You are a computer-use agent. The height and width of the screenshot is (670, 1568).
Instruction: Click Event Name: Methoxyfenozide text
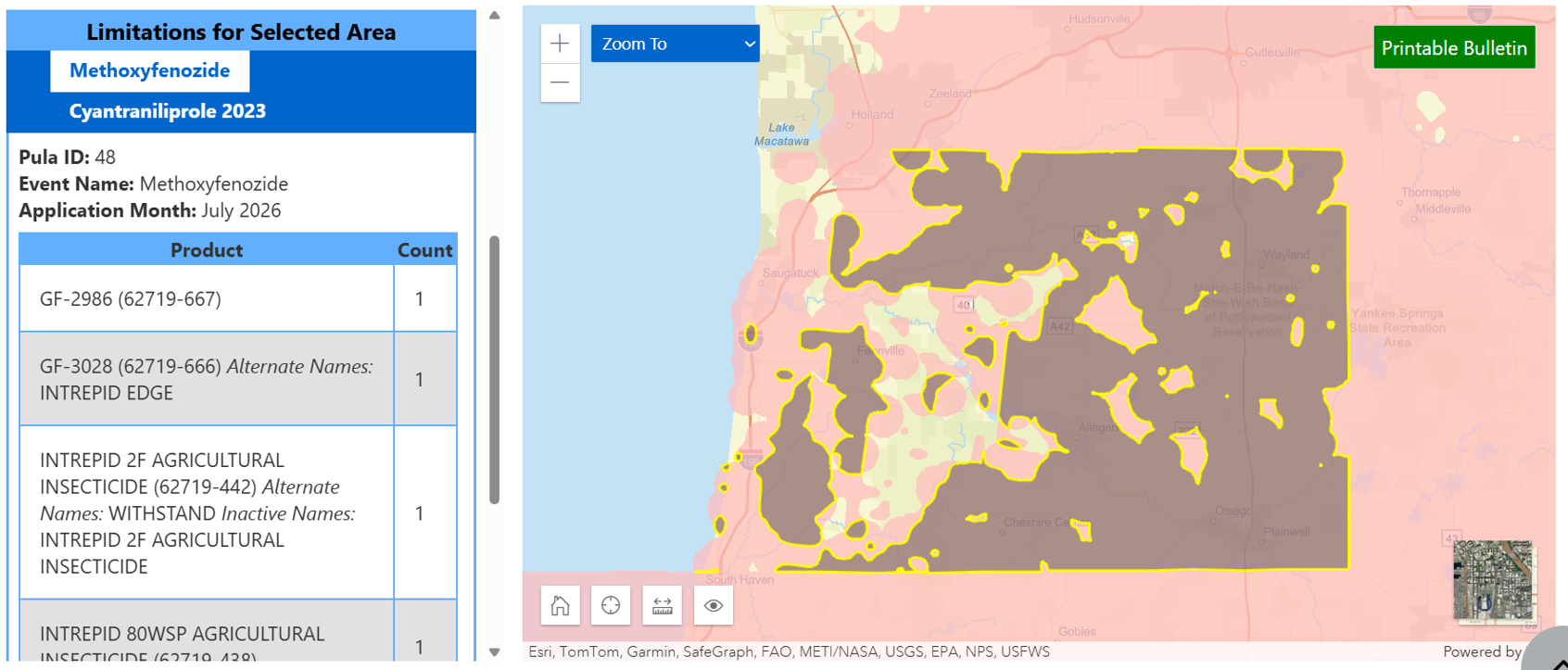pos(153,184)
